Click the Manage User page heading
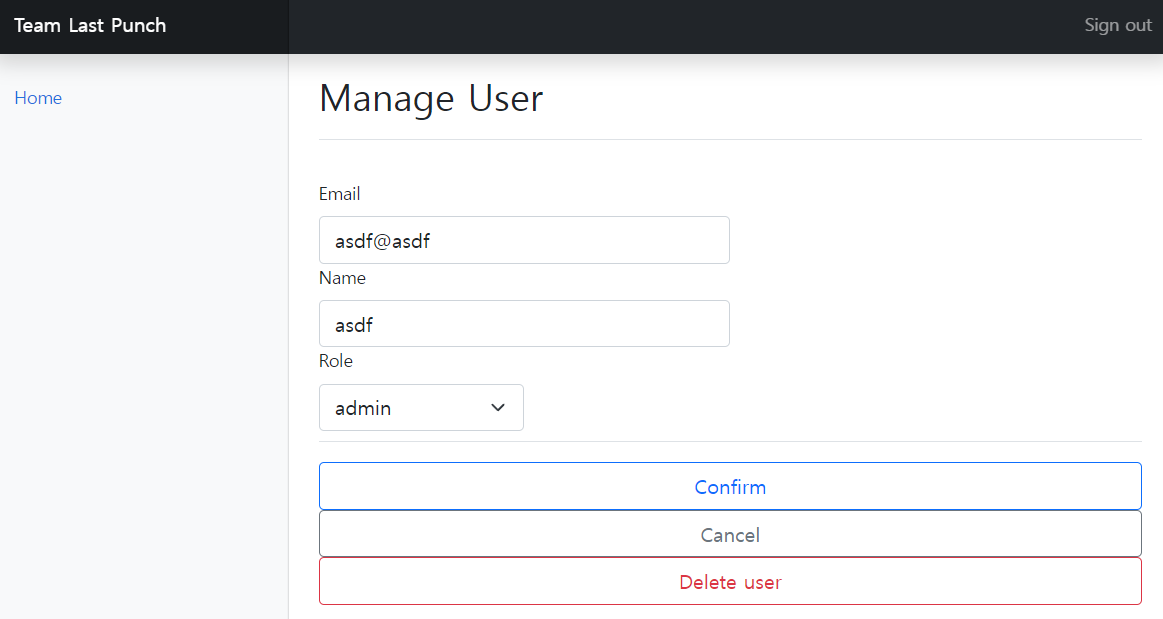The image size is (1163, 619). (x=431, y=98)
